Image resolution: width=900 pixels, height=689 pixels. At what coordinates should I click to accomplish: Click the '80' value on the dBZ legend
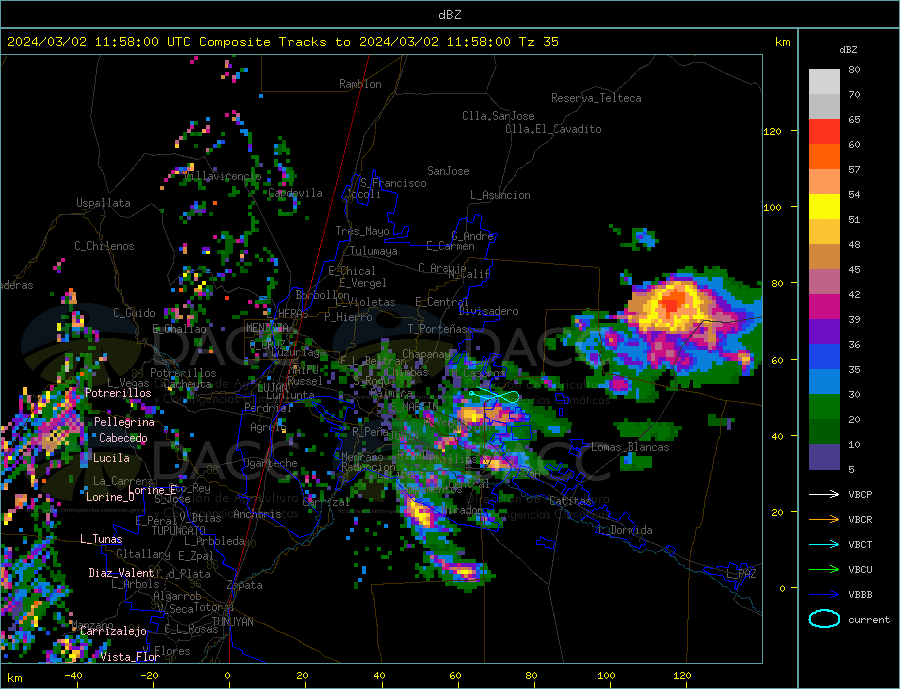coord(854,69)
